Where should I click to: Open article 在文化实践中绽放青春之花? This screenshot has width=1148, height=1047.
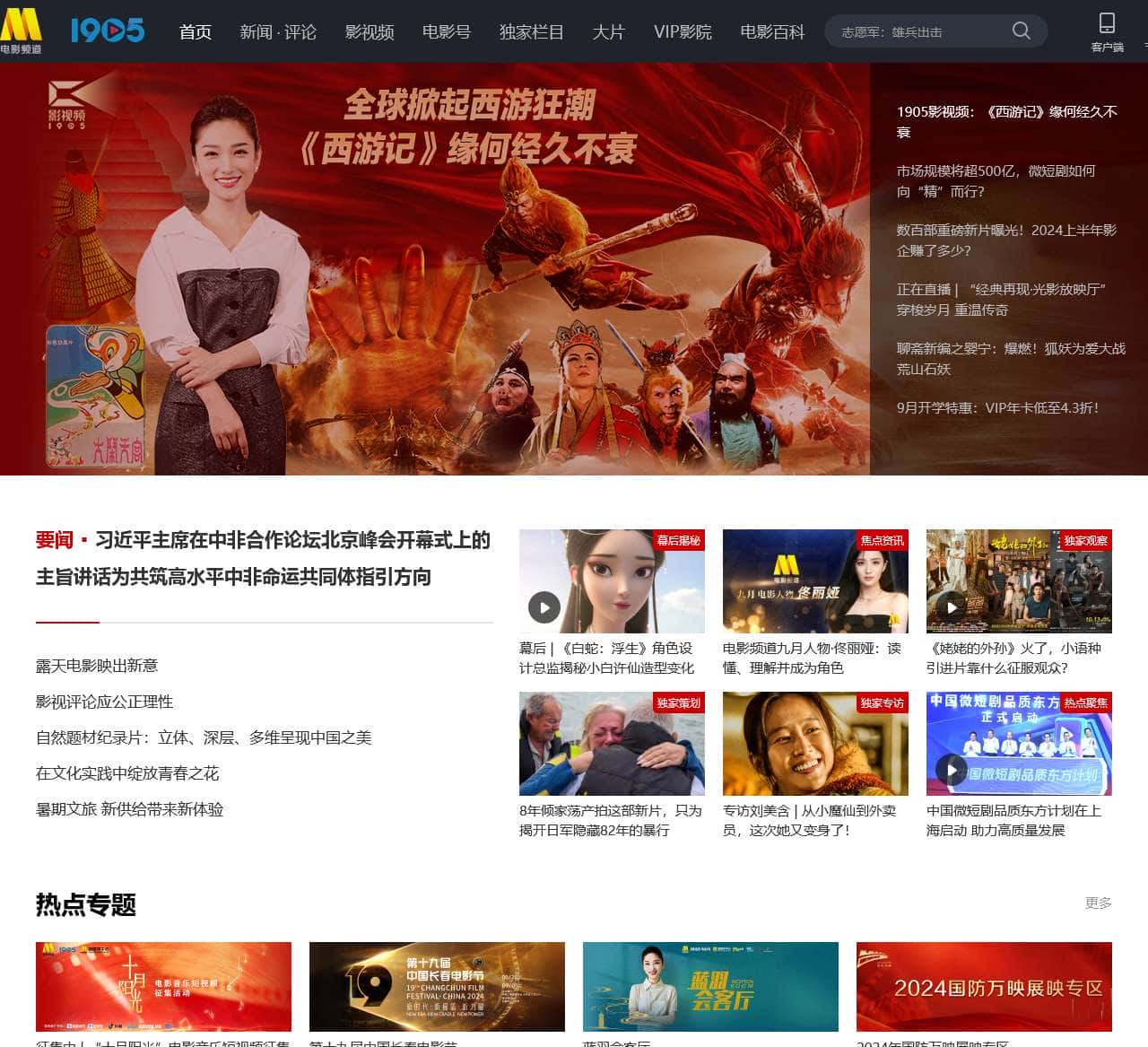pos(127,773)
